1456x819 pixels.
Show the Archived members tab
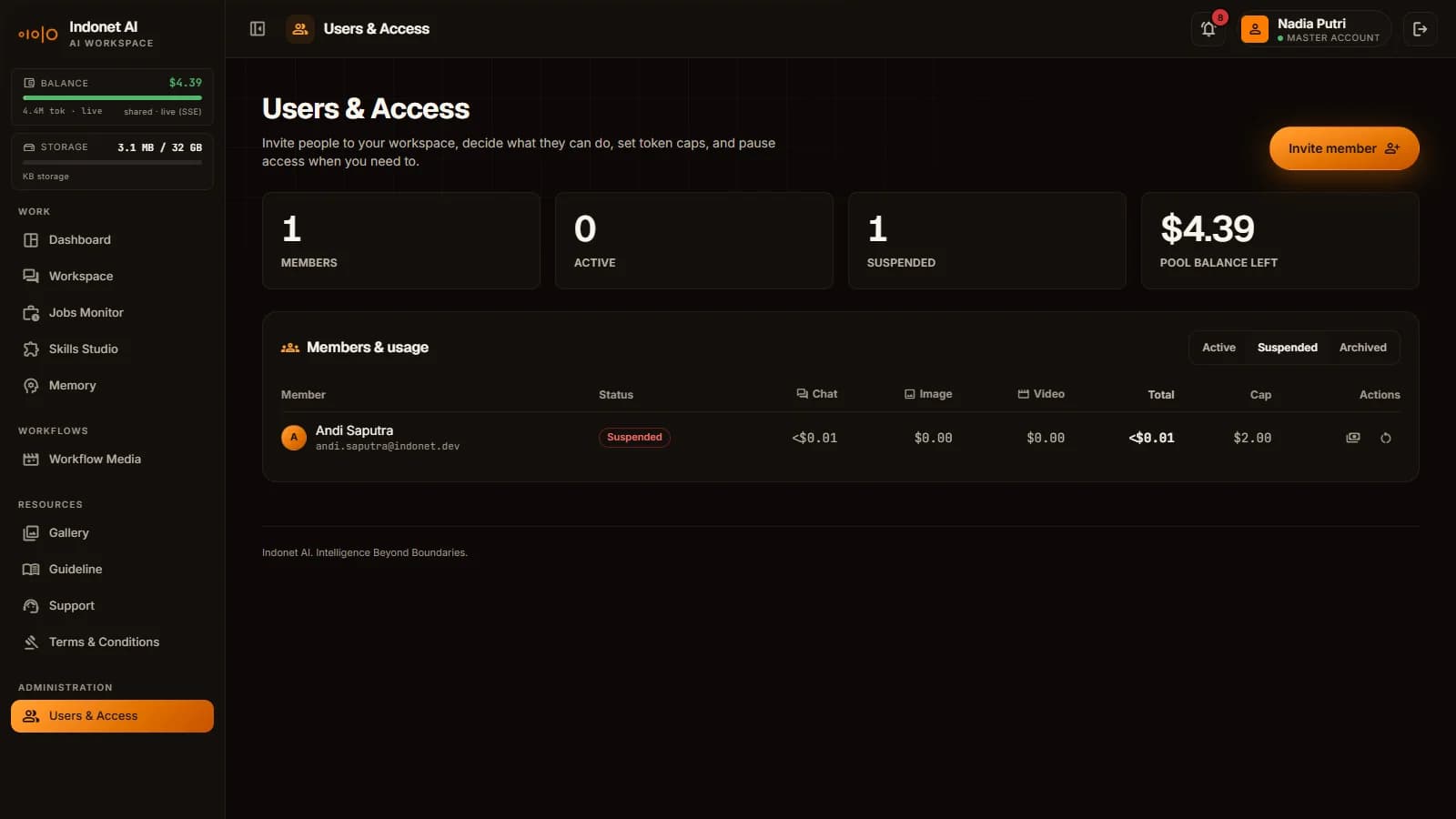tap(1362, 348)
